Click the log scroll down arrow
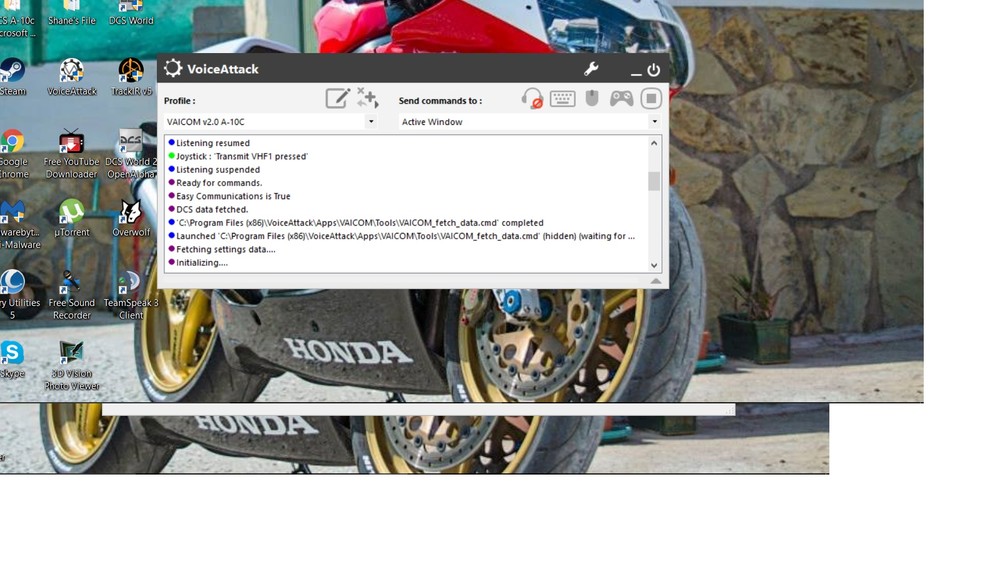 pos(654,265)
